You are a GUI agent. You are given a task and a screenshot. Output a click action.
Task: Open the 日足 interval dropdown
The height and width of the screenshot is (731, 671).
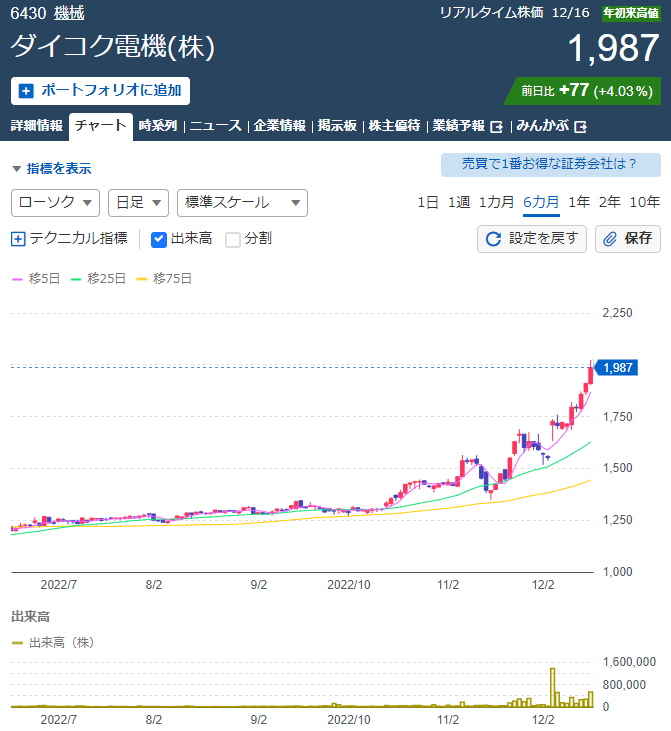(x=138, y=202)
